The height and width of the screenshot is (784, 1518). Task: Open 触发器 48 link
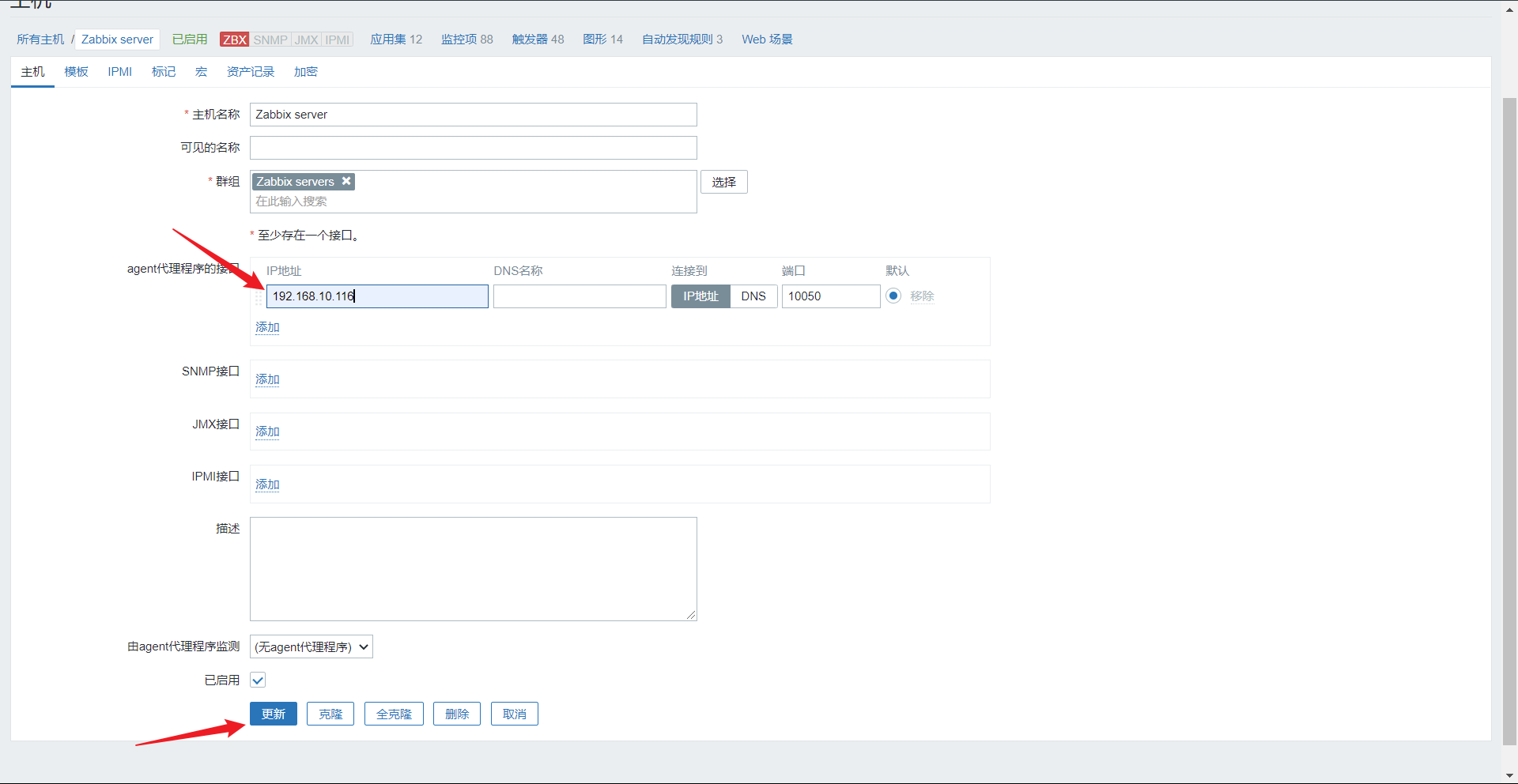click(538, 40)
